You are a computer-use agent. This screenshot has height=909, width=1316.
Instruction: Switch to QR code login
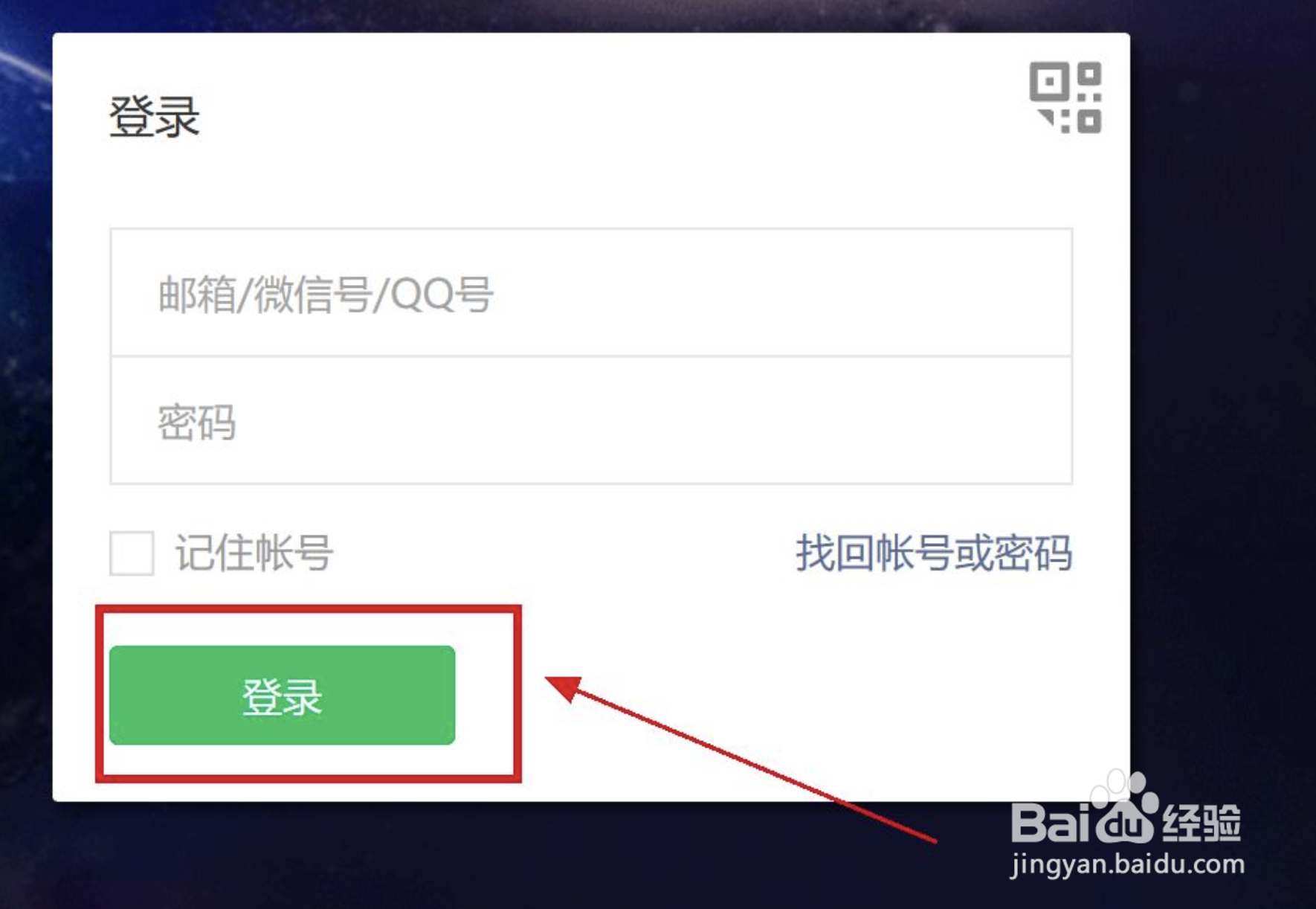click(x=1065, y=97)
